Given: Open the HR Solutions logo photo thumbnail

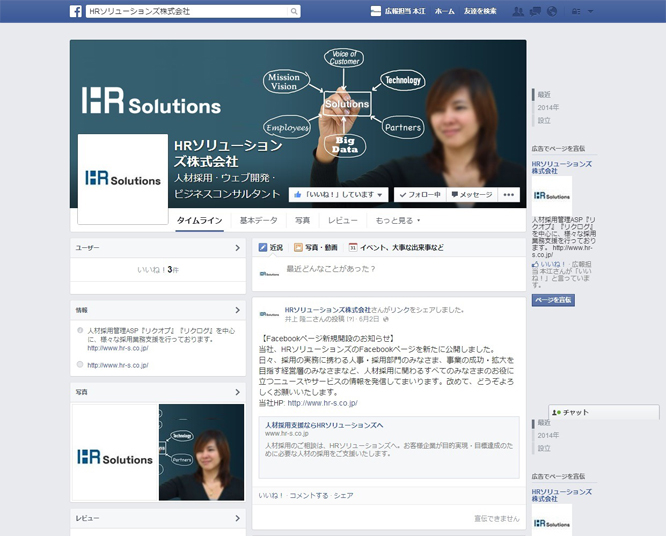Looking at the screenshot, I should click(x=115, y=452).
